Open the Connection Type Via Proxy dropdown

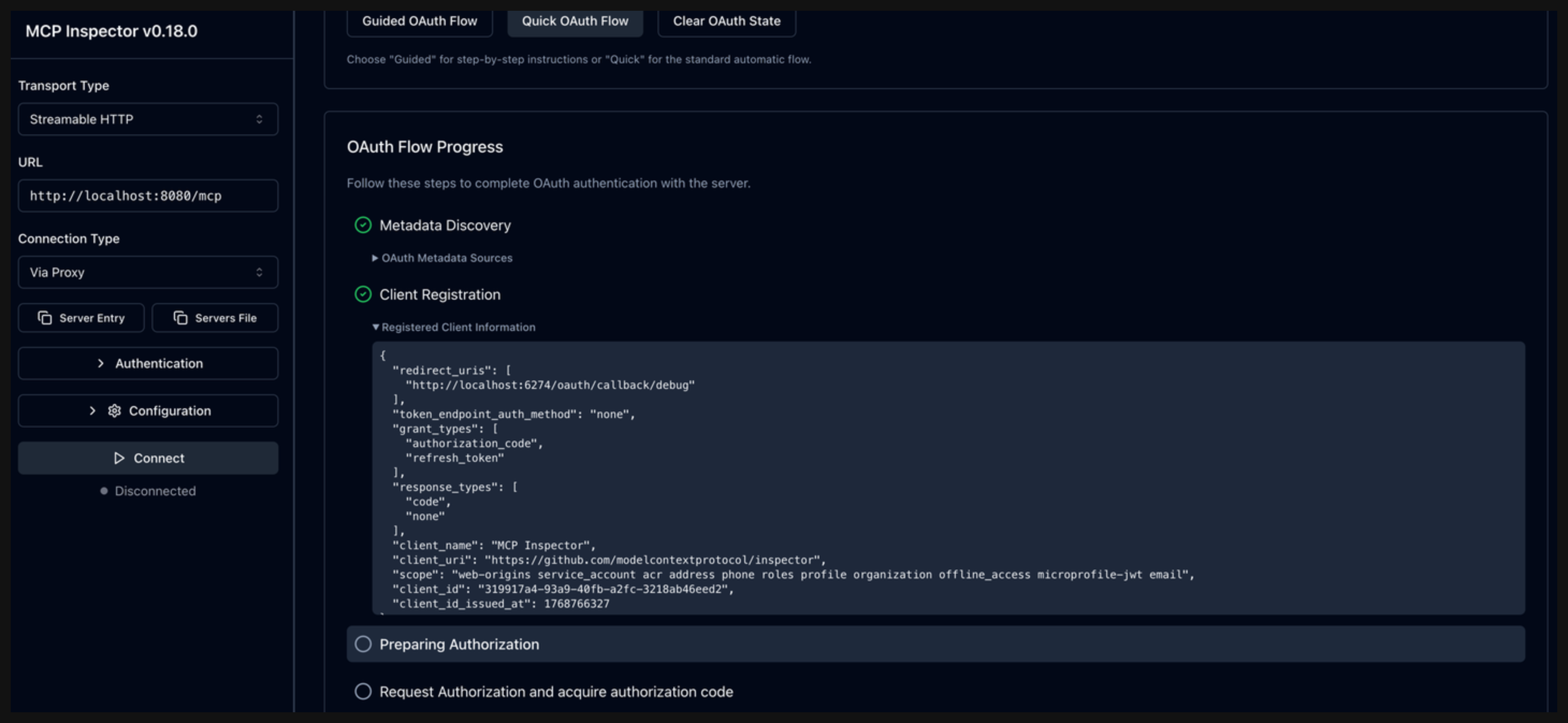coord(148,272)
